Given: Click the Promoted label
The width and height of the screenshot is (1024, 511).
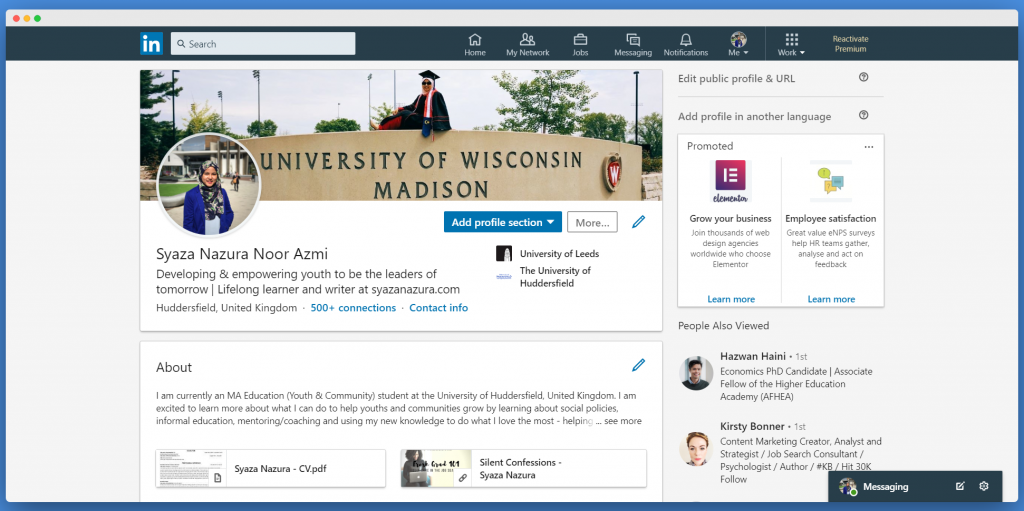Looking at the screenshot, I should 710,146.
